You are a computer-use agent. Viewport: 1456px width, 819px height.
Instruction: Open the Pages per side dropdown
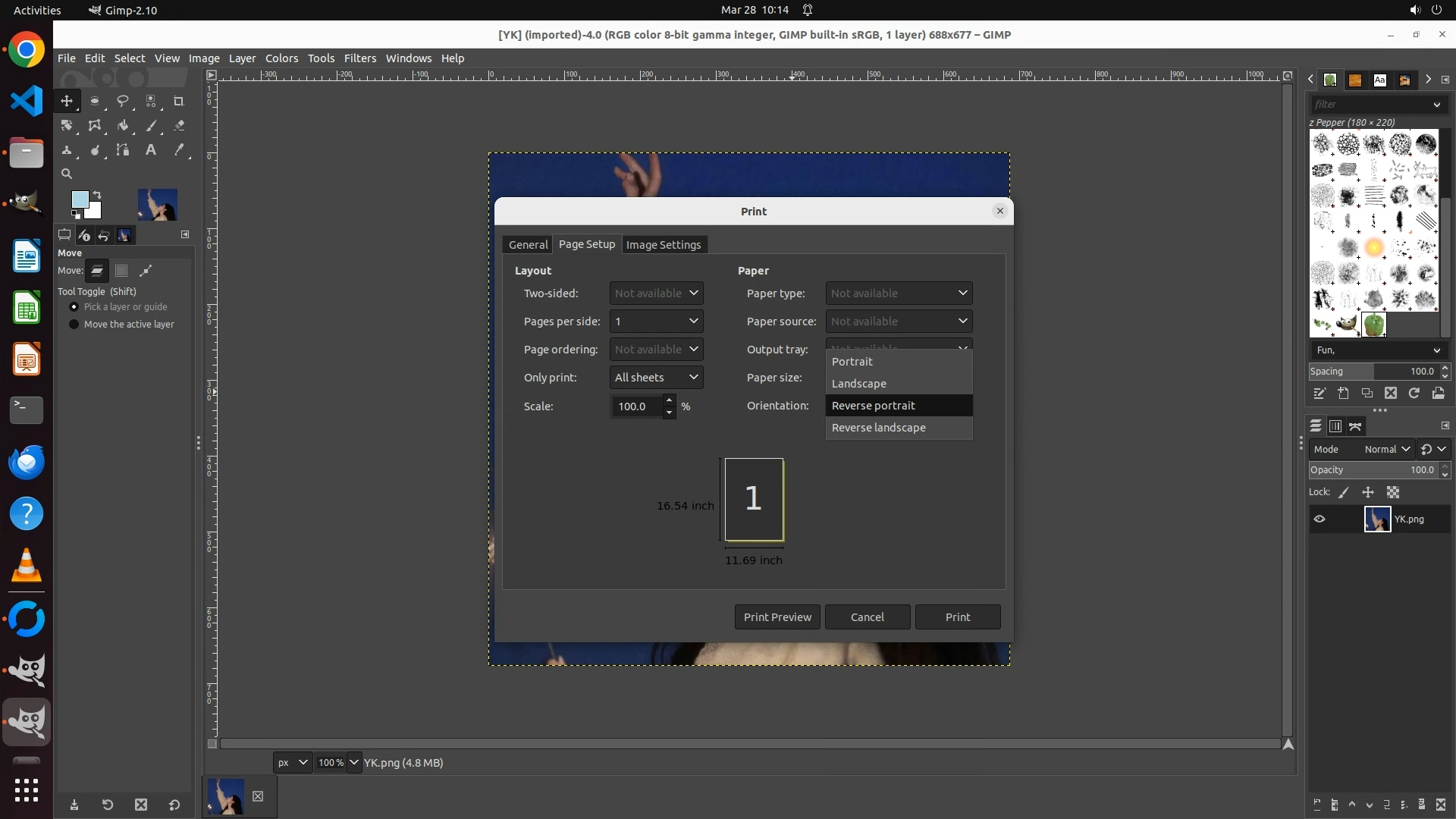pos(656,322)
